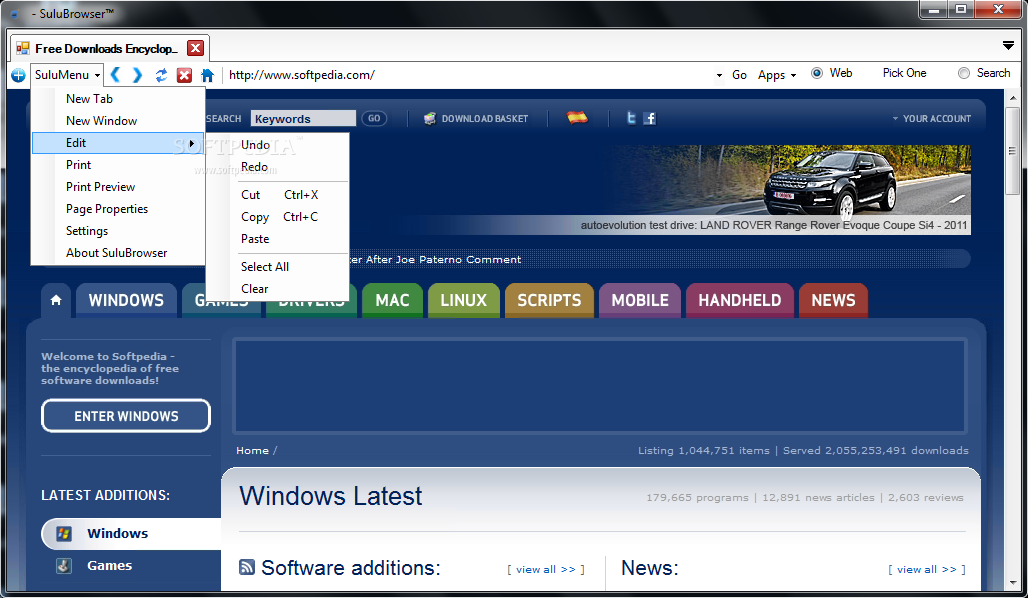
Task: Open About SuluBrowser menu item
Action: [x=118, y=252]
